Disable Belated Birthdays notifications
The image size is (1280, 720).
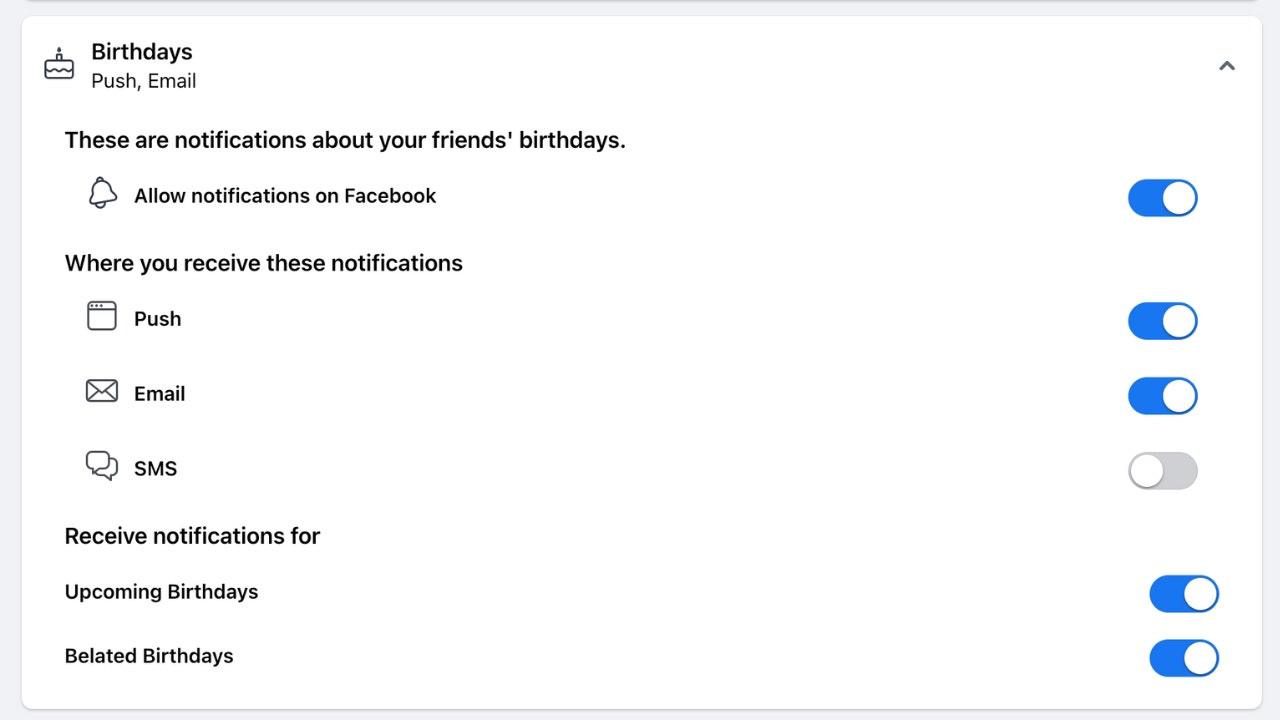[1184, 658]
